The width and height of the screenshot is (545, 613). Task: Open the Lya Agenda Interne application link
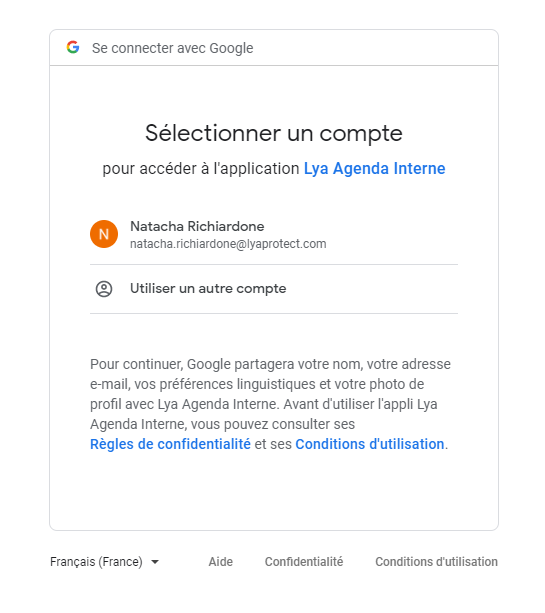375,168
